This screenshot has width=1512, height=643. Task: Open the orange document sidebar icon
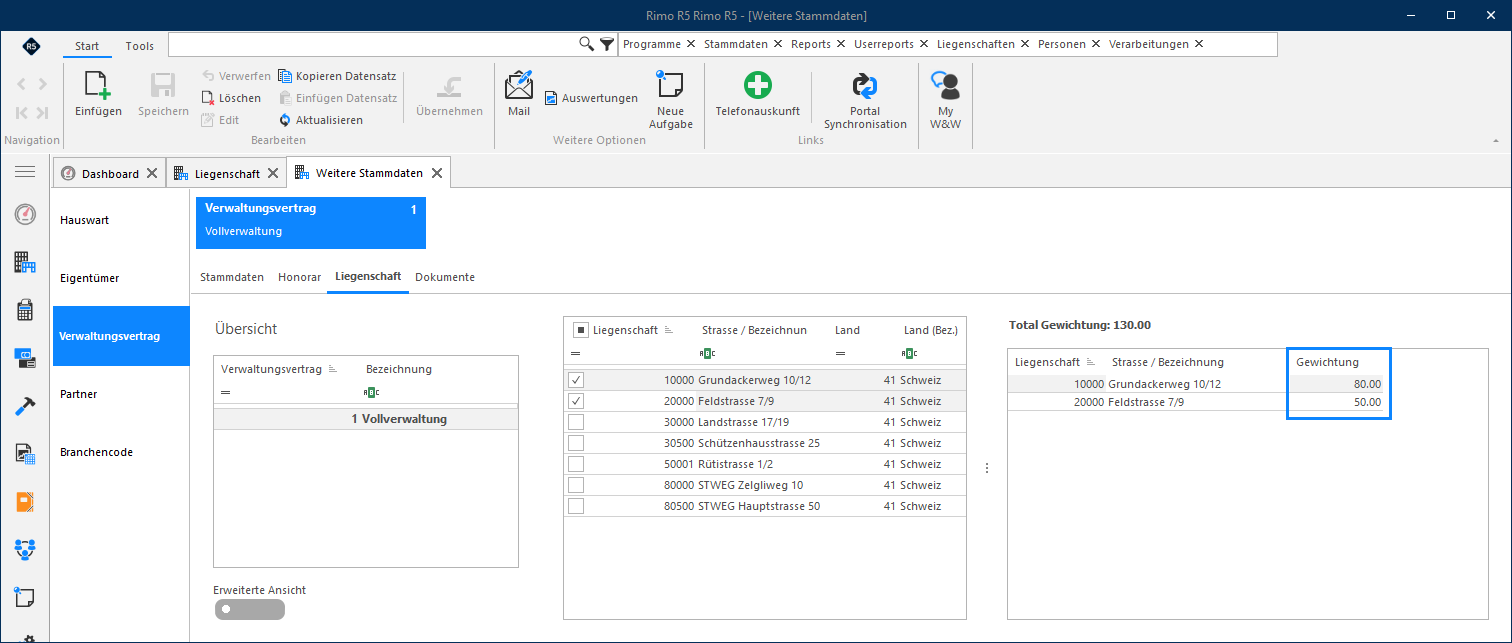25,502
